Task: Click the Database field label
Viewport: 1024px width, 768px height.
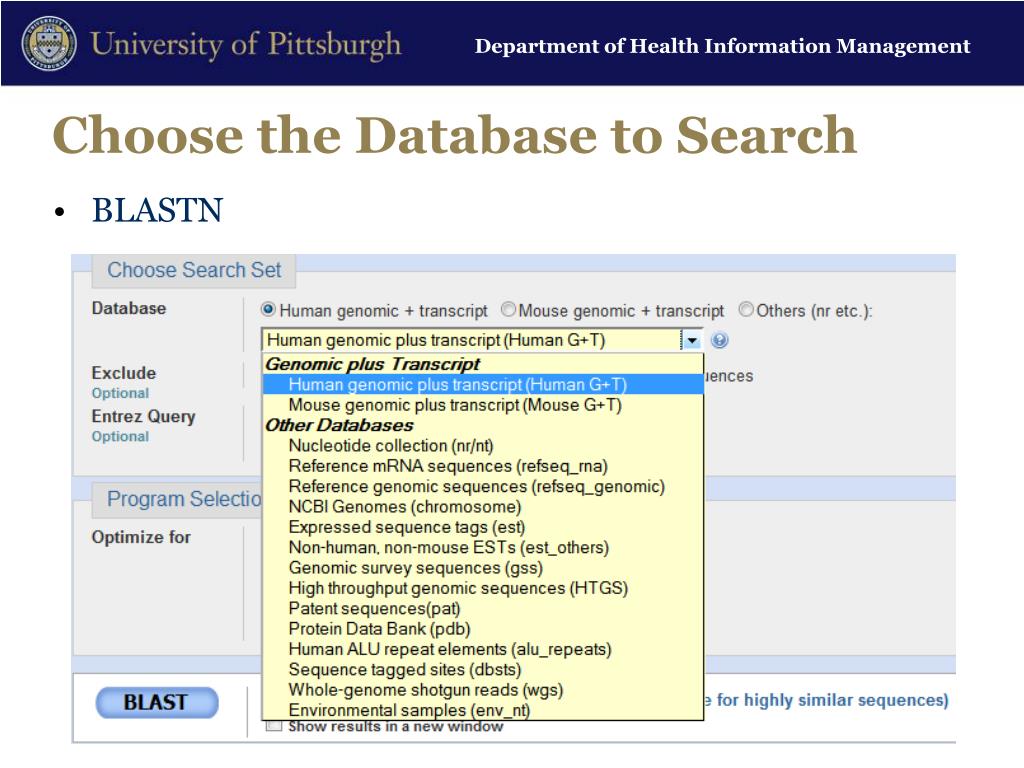Action: click(129, 308)
